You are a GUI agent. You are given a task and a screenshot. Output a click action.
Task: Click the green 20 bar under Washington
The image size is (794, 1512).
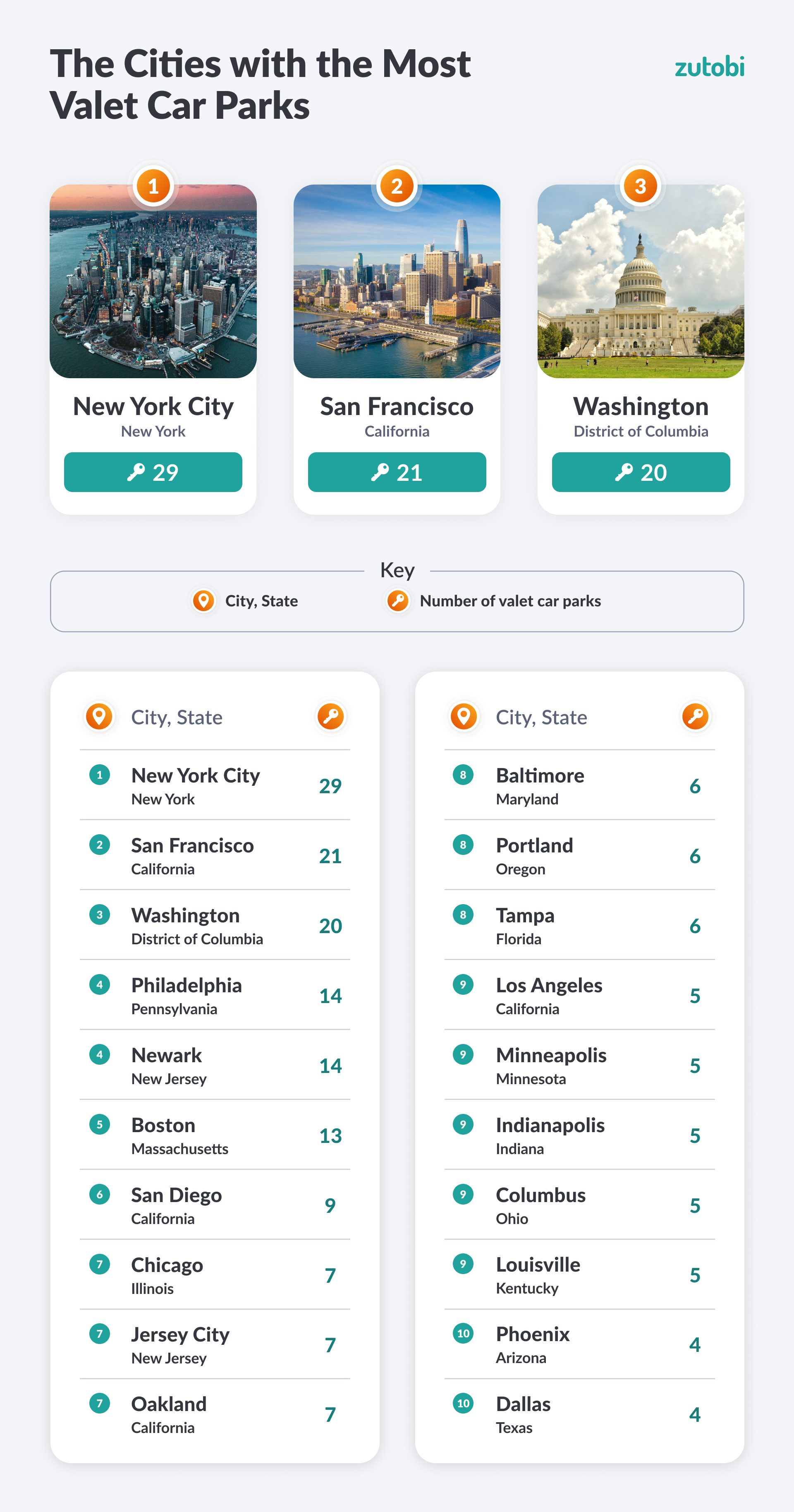click(x=640, y=472)
